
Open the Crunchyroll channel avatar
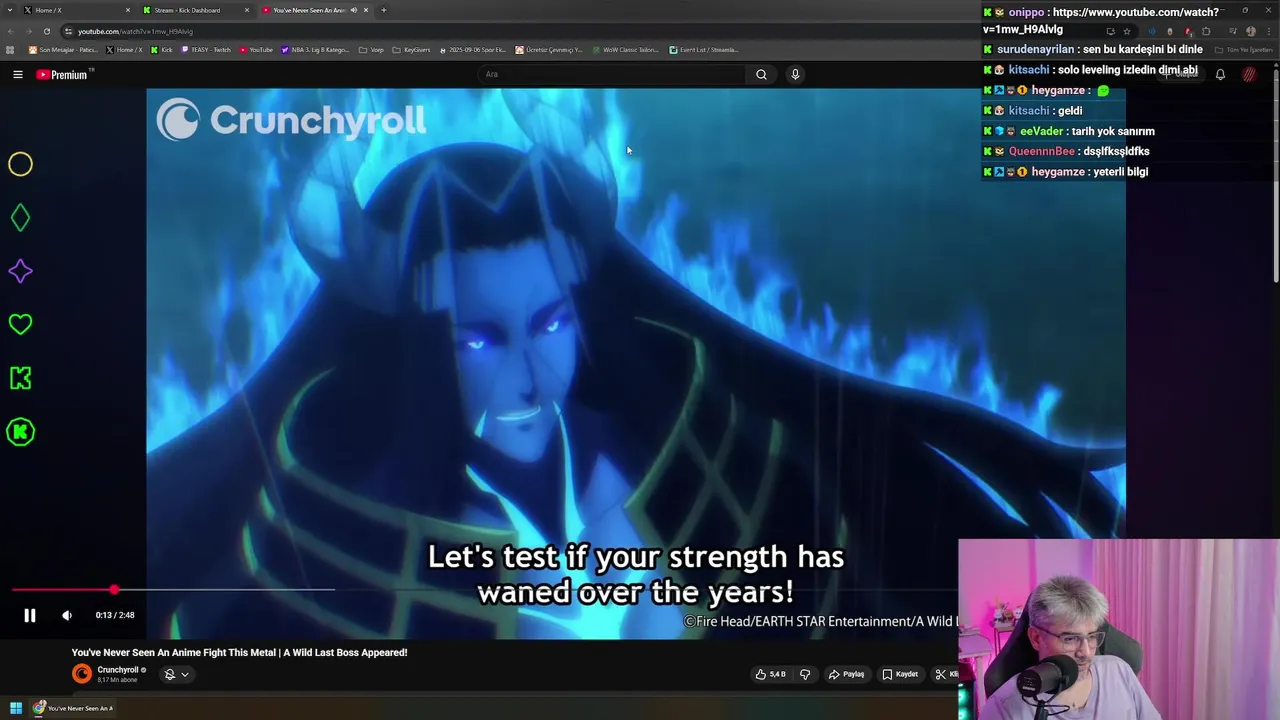click(x=82, y=674)
